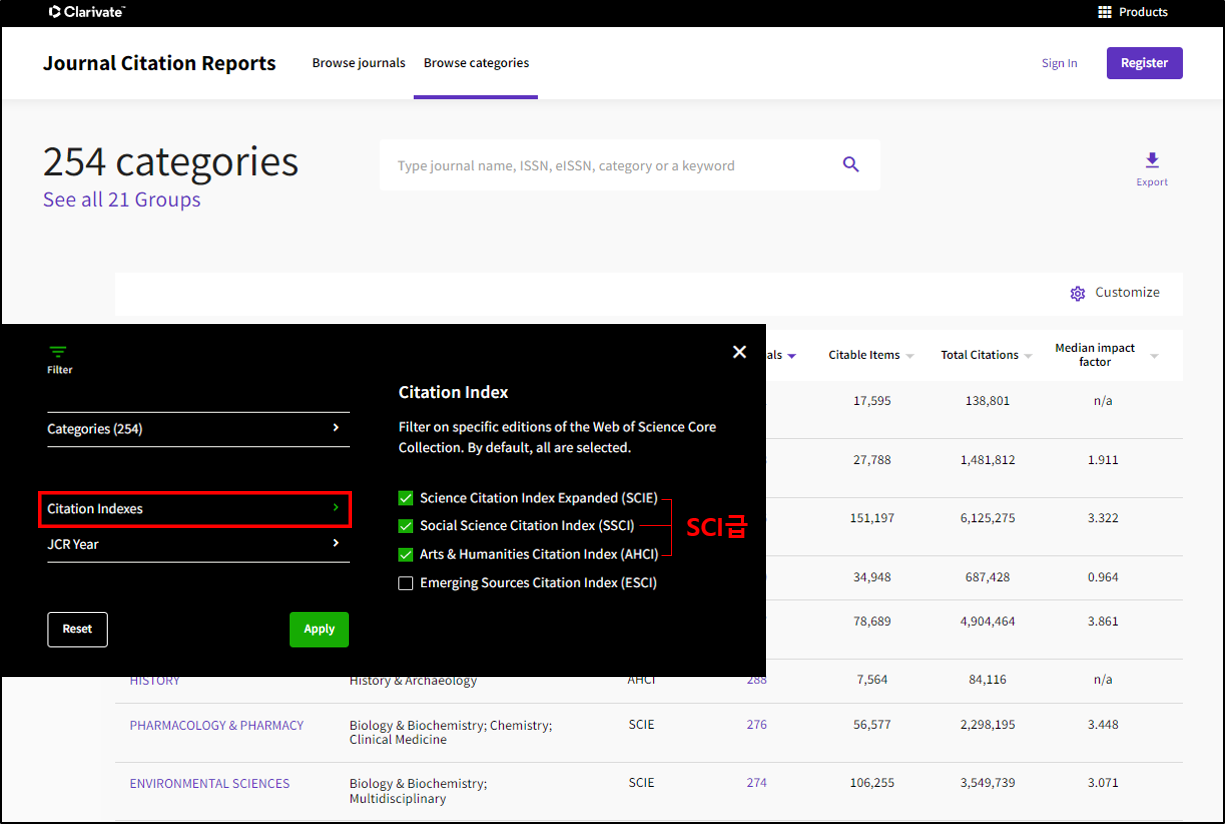Click the Export download icon

click(1152, 161)
